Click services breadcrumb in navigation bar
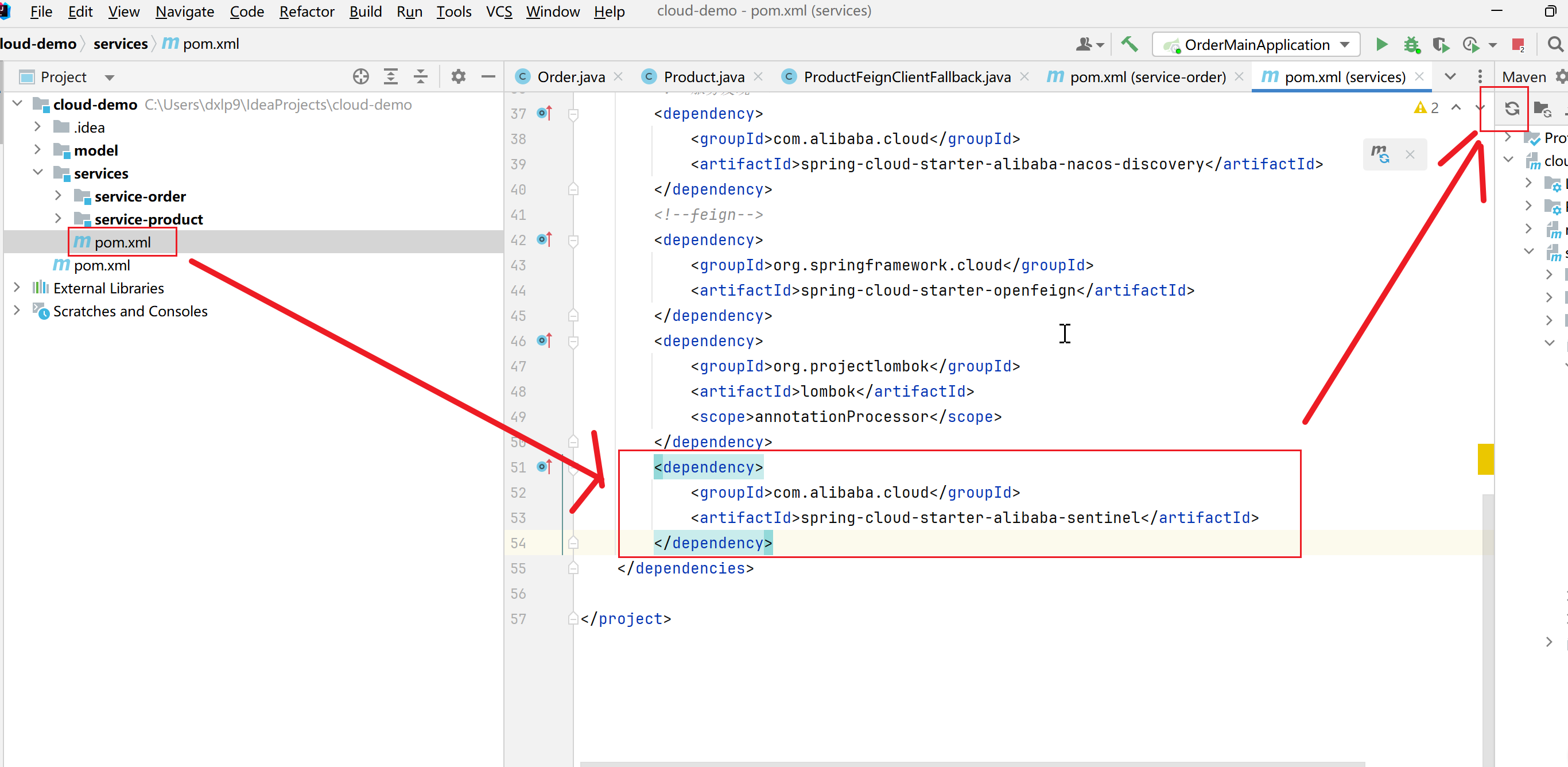The height and width of the screenshot is (767, 1568). 120,44
